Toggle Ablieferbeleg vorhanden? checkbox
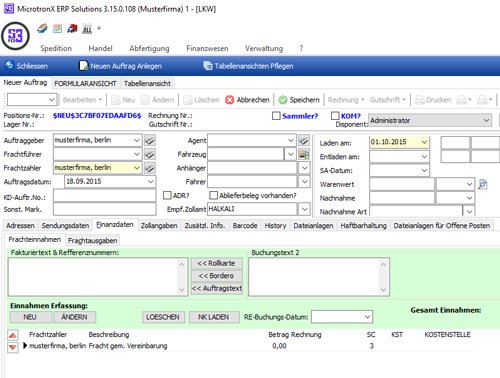This screenshot has width=500, height=378. click(213, 195)
